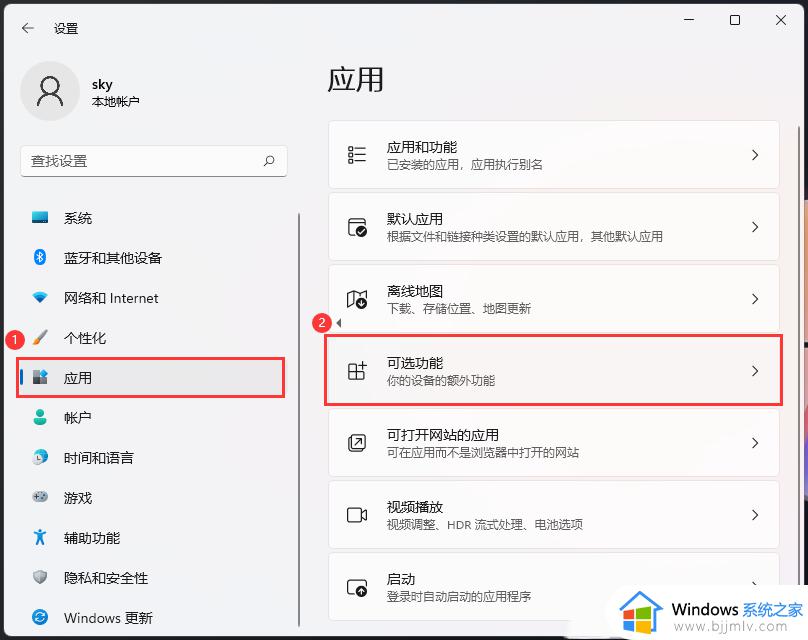Screen dimensions: 808x640
Task: Click the accessibility figure icon for 辅助功能
Action: [40, 537]
